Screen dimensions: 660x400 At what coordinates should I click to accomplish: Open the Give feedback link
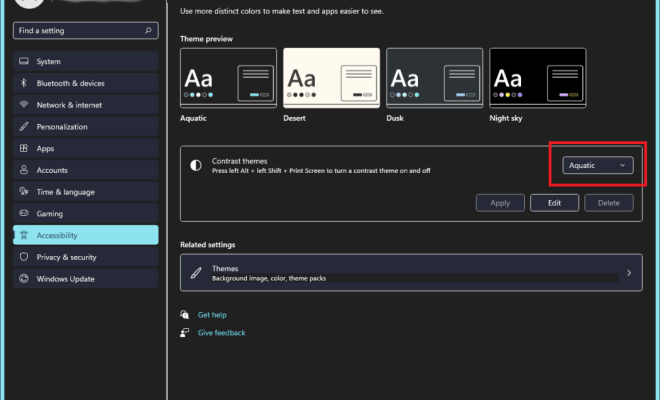pos(221,333)
